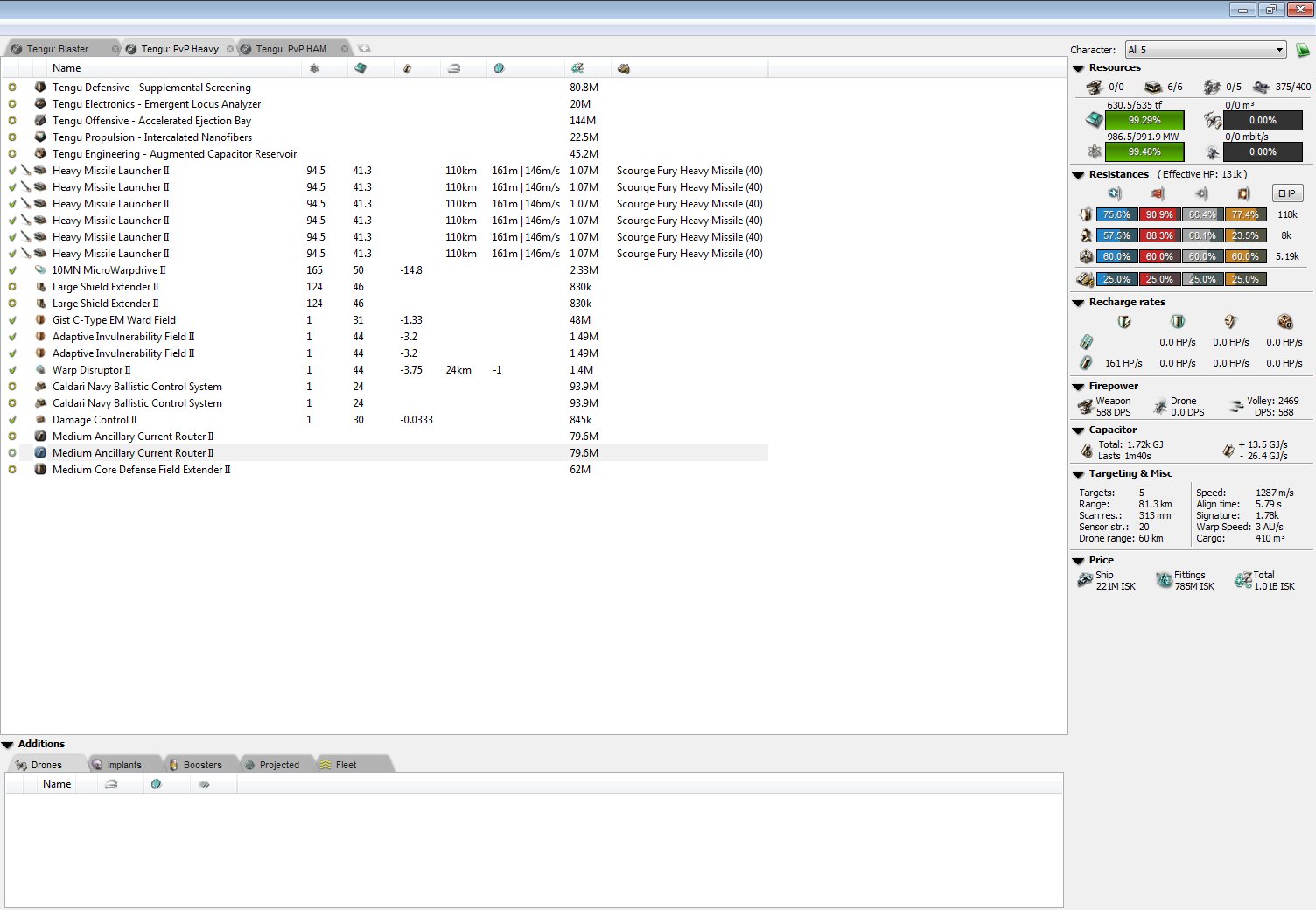
Task: Click the powergrid usage bar showing 99.46%
Action: [x=1144, y=151]
